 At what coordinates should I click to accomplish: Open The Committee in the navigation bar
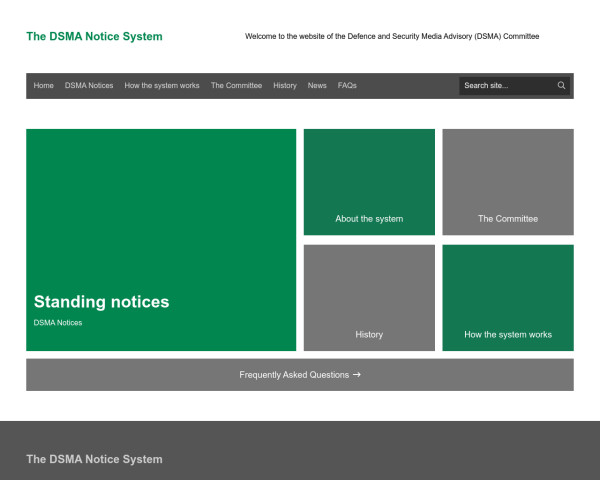236,86
